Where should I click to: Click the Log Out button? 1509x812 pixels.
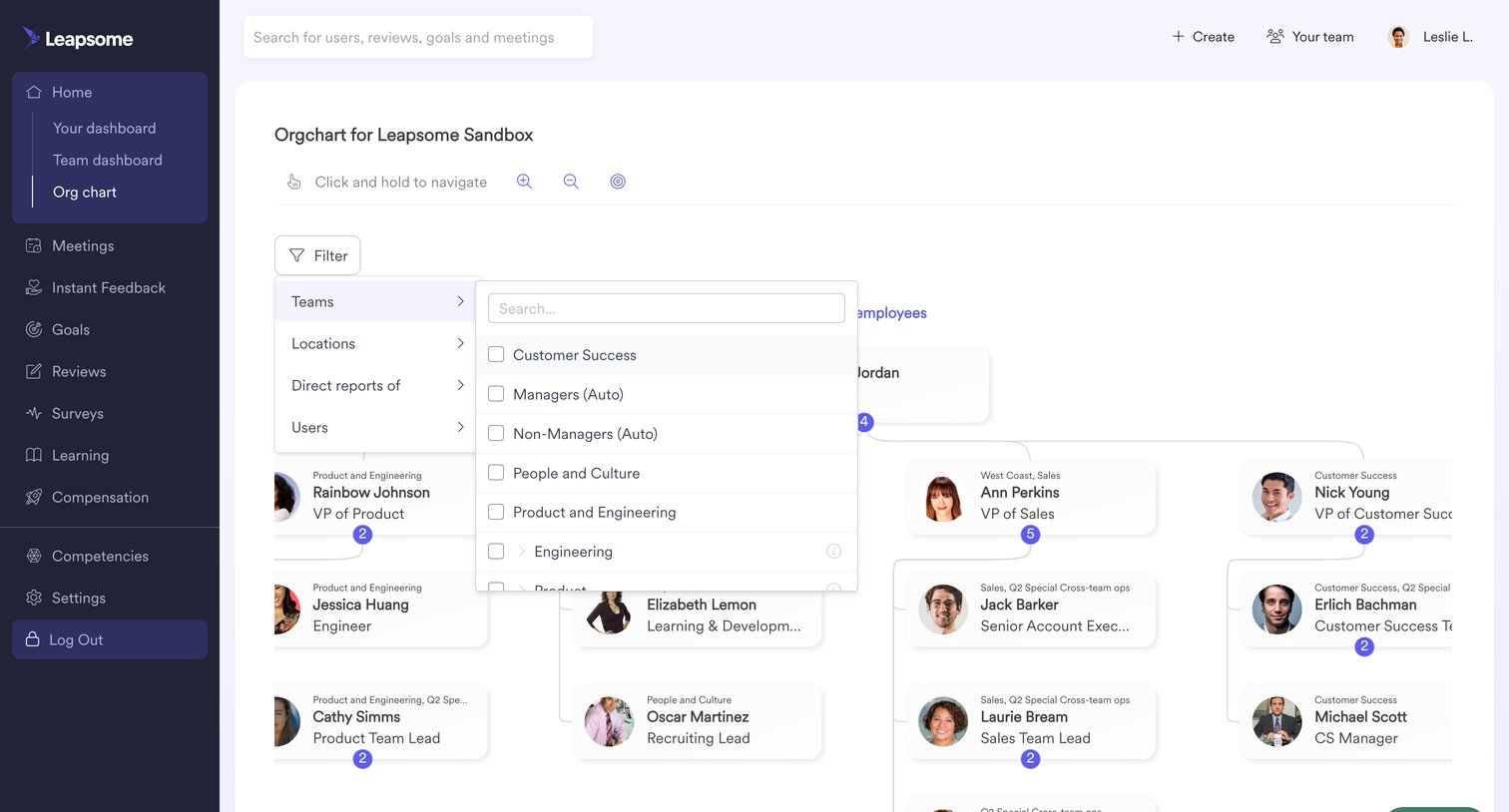(x=110, y=639)
